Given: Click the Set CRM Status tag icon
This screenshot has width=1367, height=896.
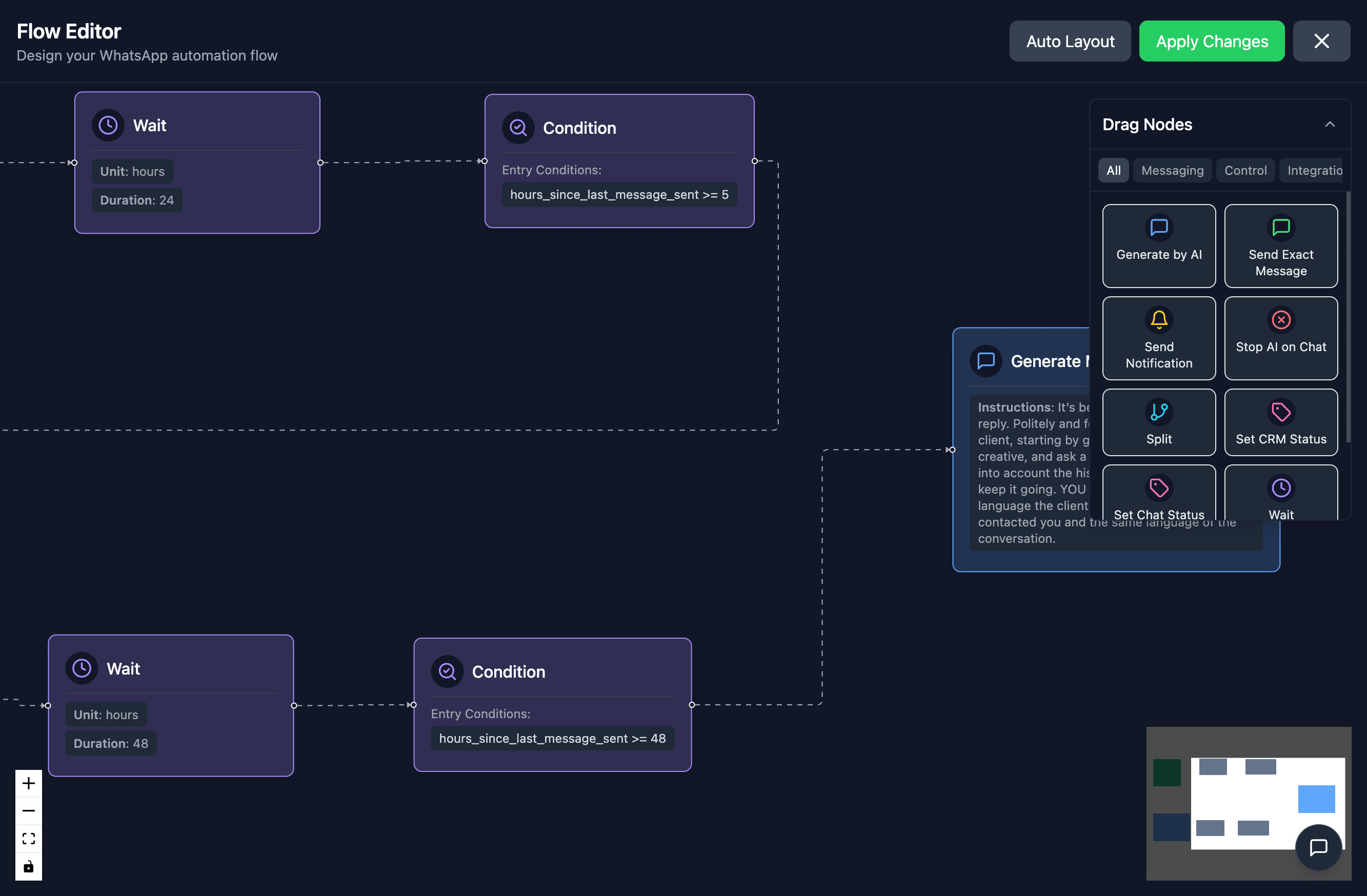Looking at the screenshot, I should point(1280,411).
